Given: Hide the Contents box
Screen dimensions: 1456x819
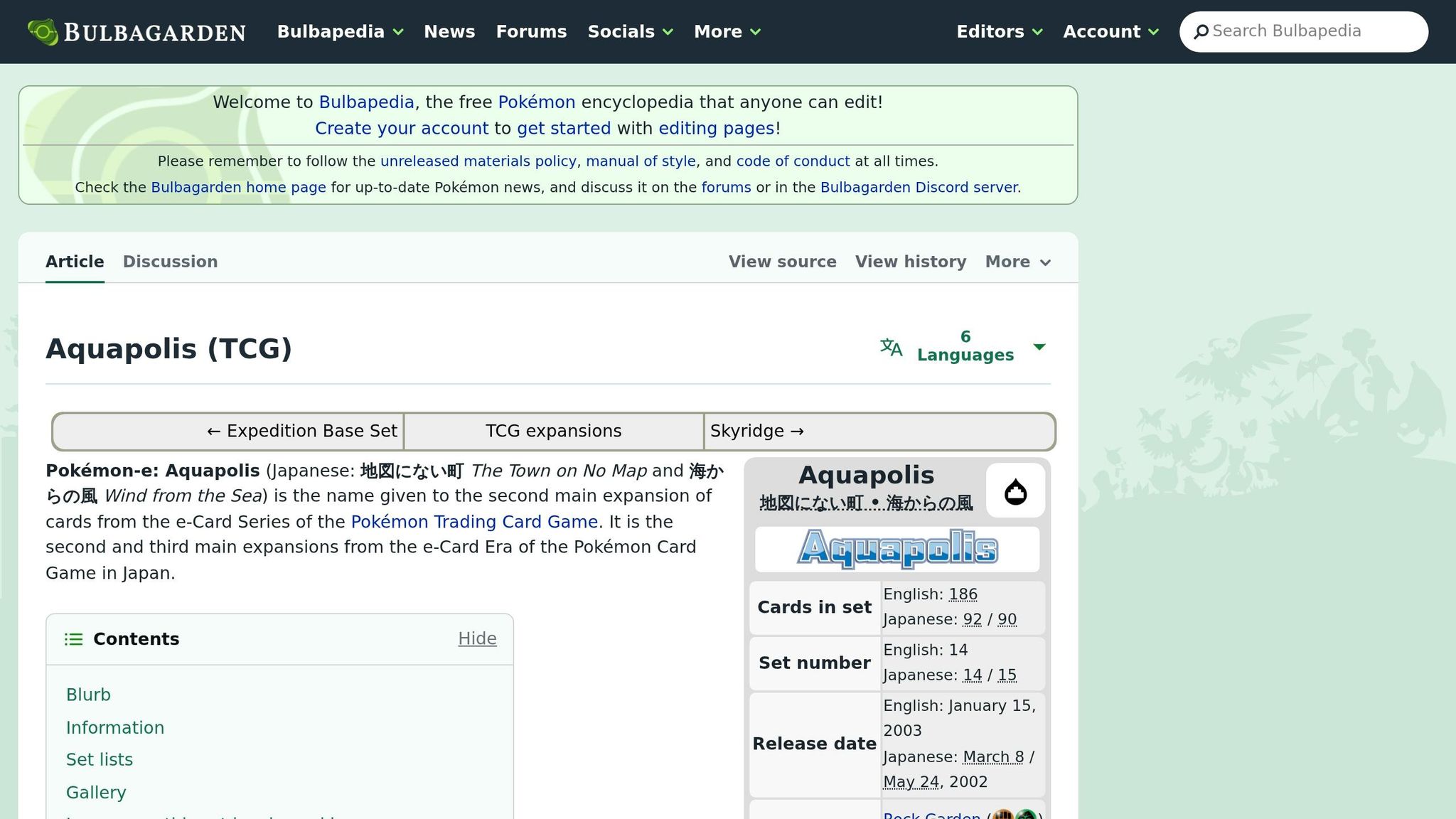Looking at the screenshot, I should point(477,639).
